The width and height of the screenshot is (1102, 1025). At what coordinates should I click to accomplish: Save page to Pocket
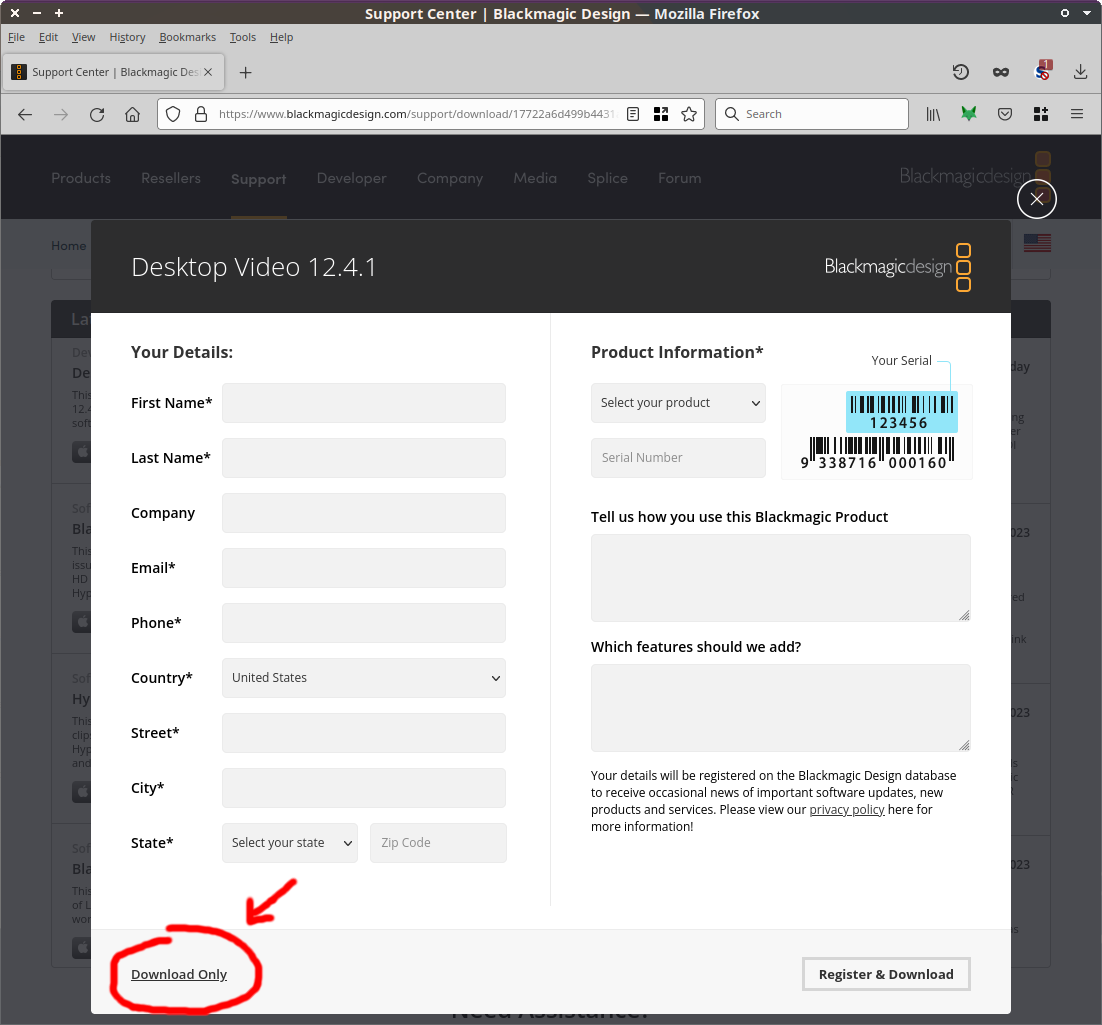pyautogui.click(x=1005, y=114)
